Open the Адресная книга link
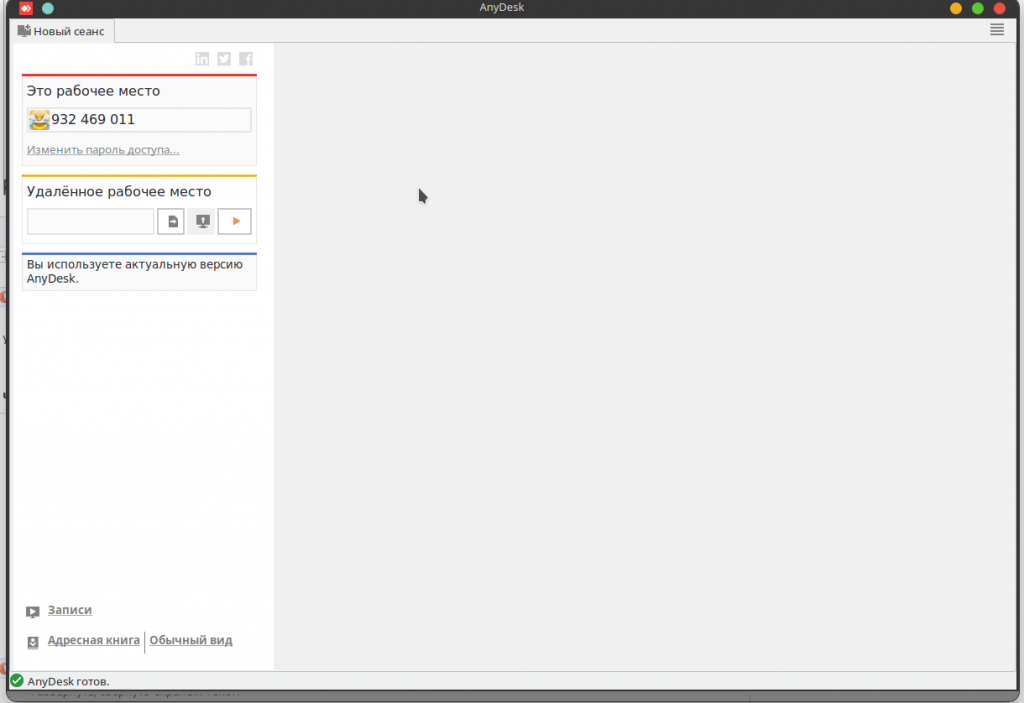The image size is (1024, 703). 93,640
